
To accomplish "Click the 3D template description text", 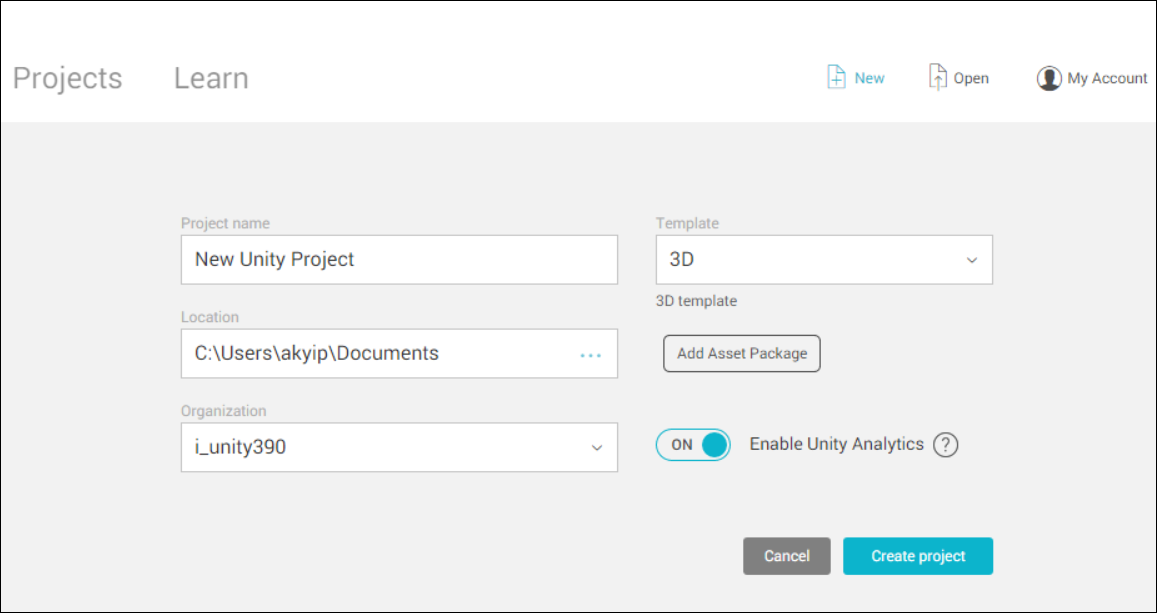I will click(x=697, y=301).
